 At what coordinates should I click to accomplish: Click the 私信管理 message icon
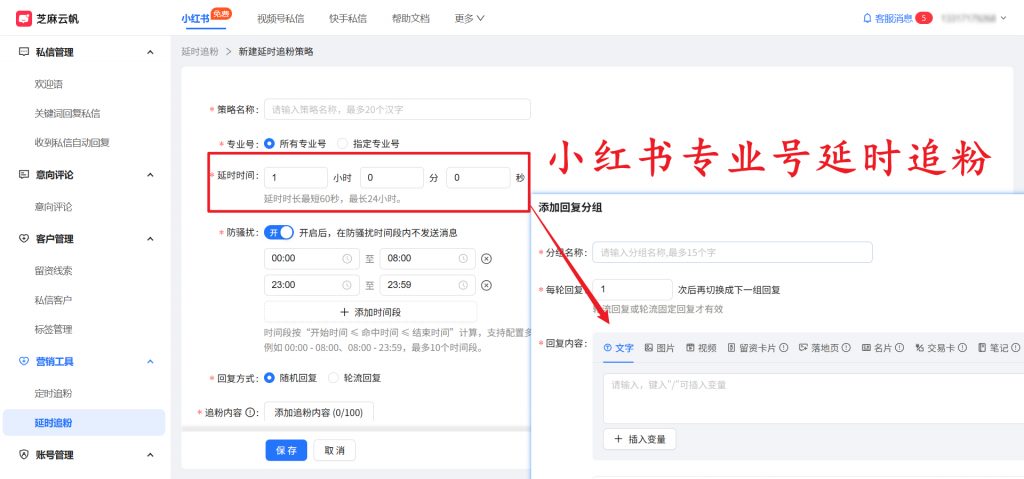(24, 52)
